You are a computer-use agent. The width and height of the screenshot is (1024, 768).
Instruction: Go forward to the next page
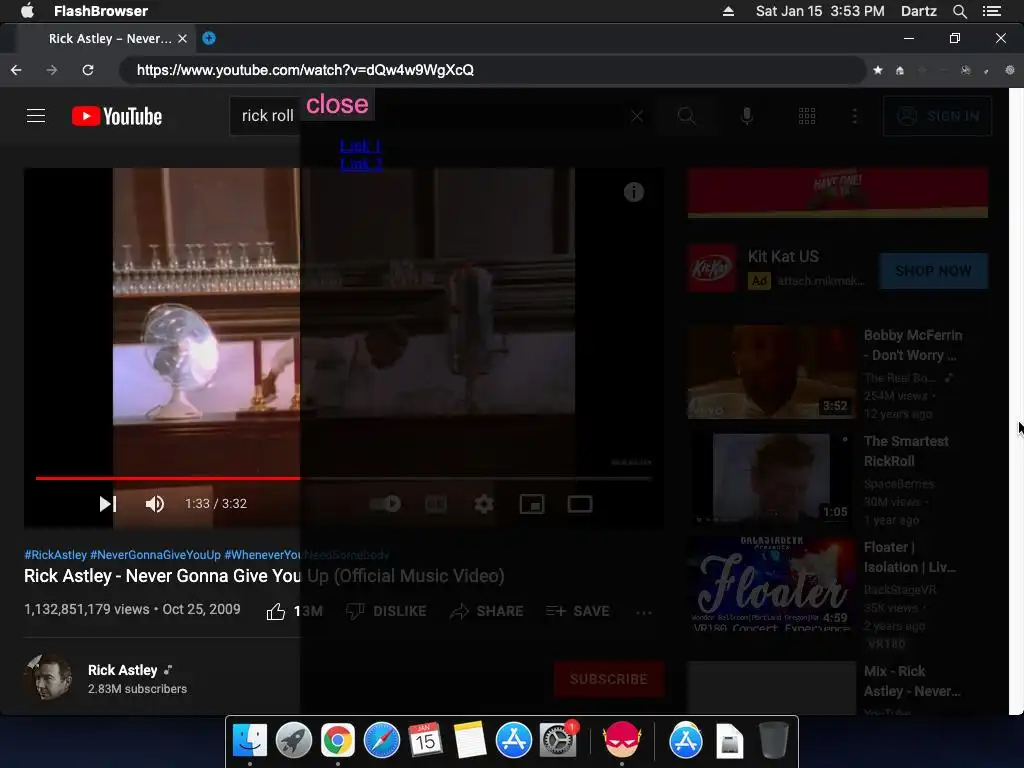tap(52, 70)
